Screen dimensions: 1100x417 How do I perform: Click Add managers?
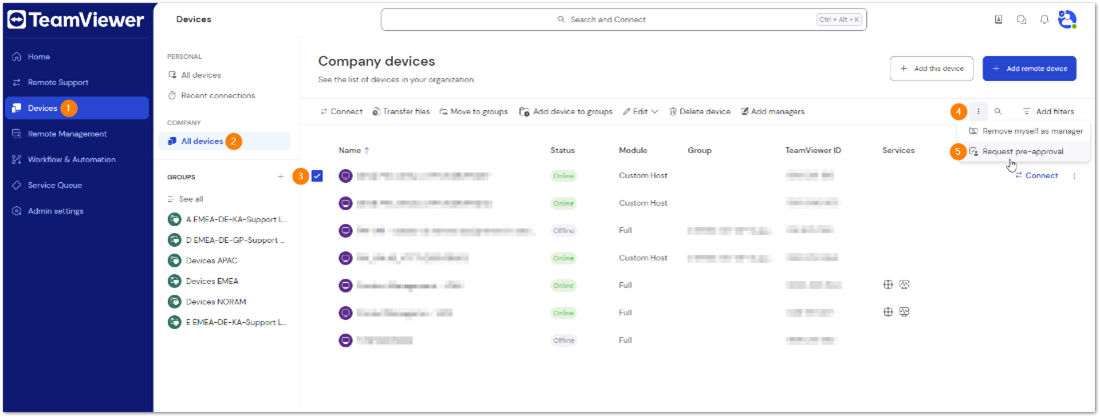(x=772, y=112)
